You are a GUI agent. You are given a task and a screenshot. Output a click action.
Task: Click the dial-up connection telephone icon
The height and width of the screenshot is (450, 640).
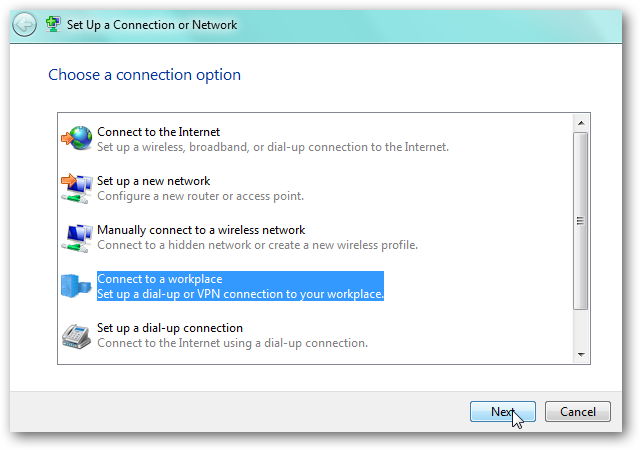pyautogui.click(x=76, y=335)
